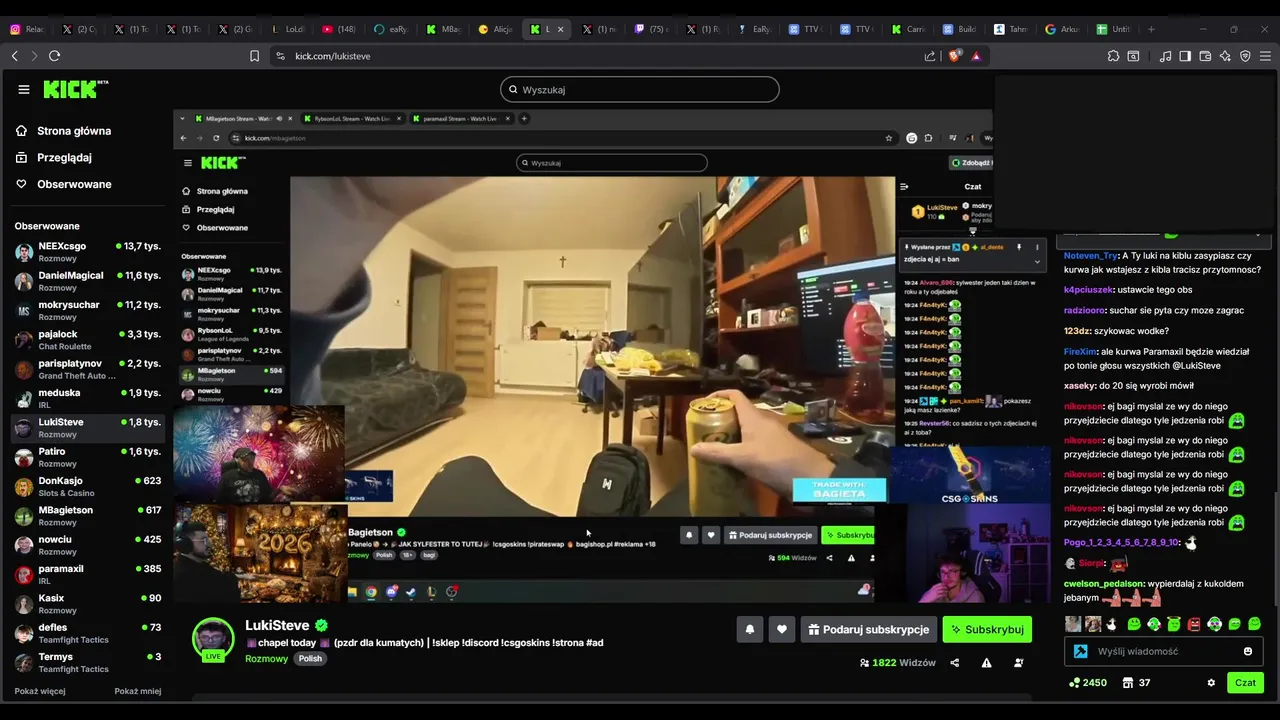
Task: Click the Rozmowy category under the stream title
Action: coord(266,659)
